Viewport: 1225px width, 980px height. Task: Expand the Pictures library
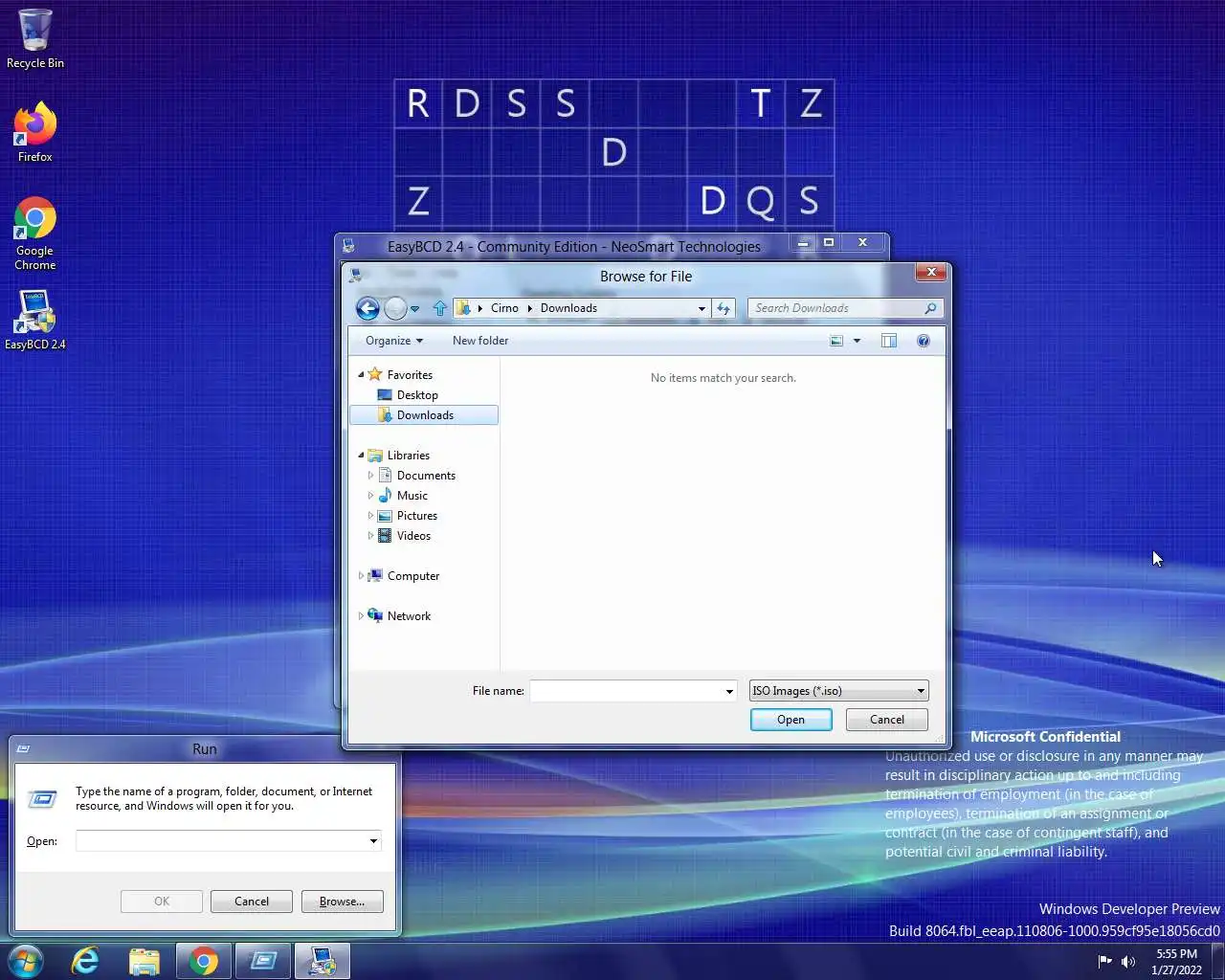[x=370, y=516]
